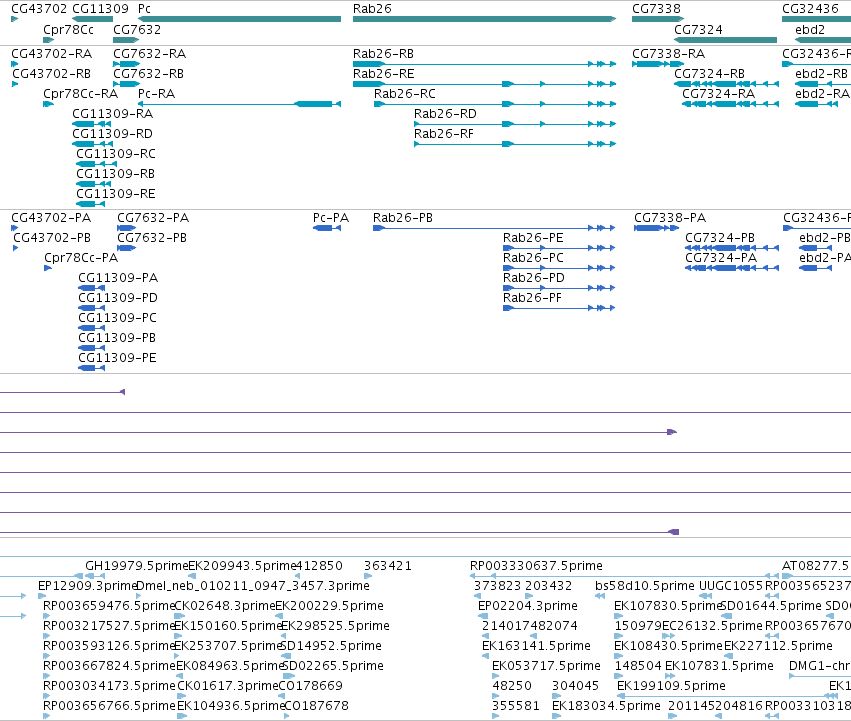The width and height of the screenshot is (851, 721).
Task: Click transcript CG11309-RB
Action: coord(93,184)
